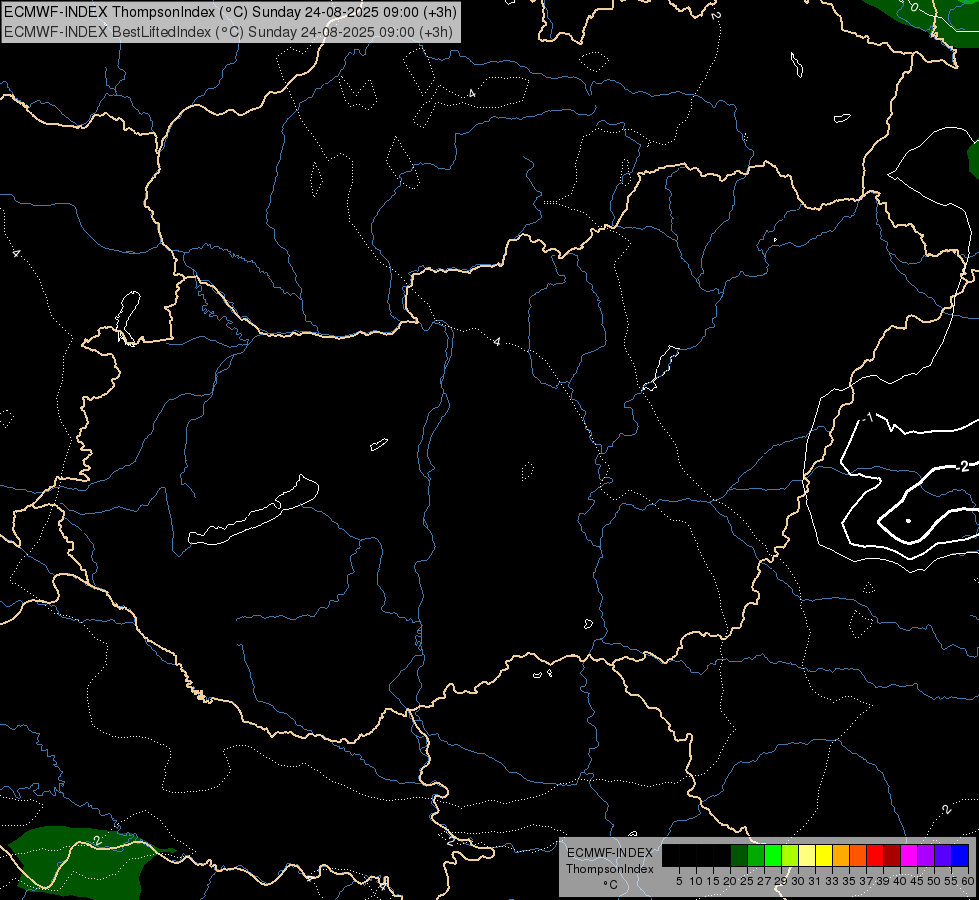Click the dark green legend swatch for 20-25

(739, 855)
